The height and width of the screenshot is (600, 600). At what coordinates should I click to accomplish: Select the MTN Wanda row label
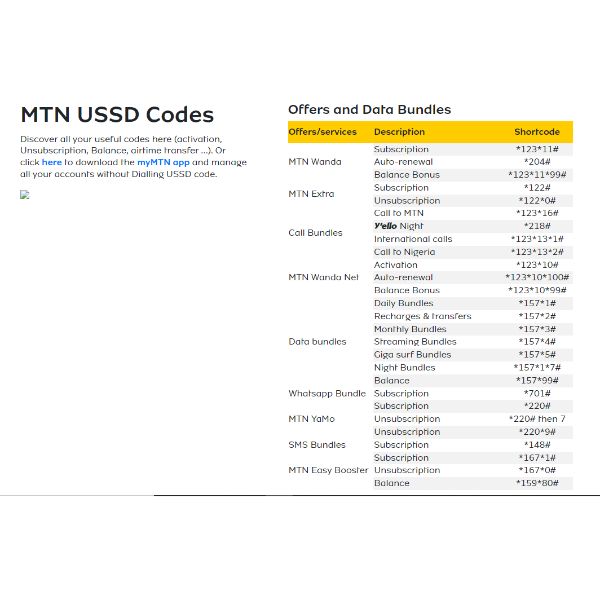[x=314, y=162]
